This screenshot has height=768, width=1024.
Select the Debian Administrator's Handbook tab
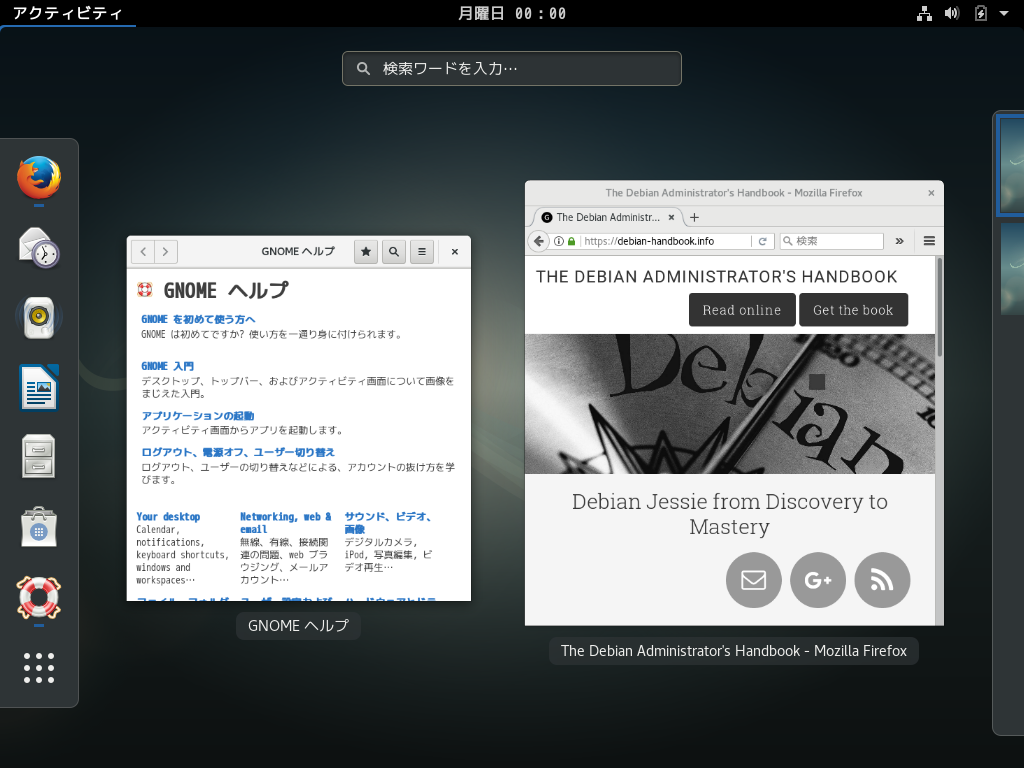point(605,217)
